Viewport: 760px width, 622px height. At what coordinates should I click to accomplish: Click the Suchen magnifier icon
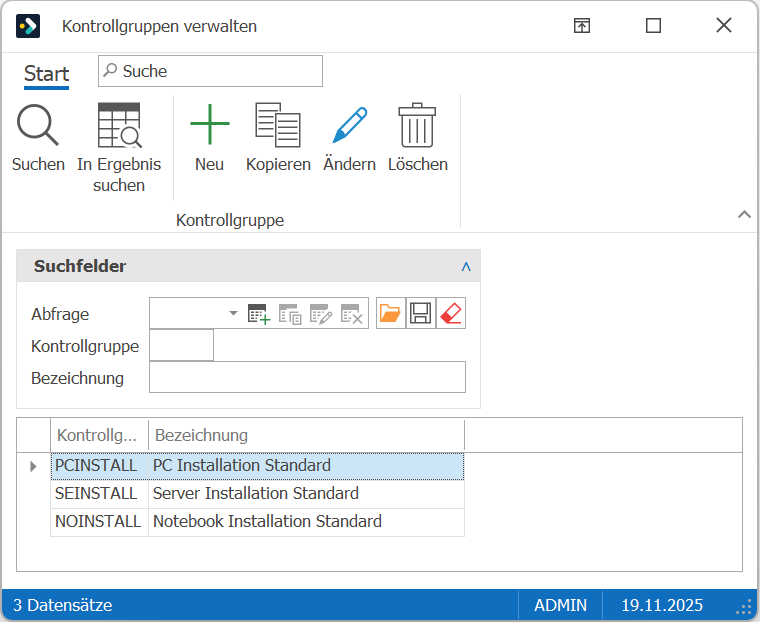(x=38, y=125)
